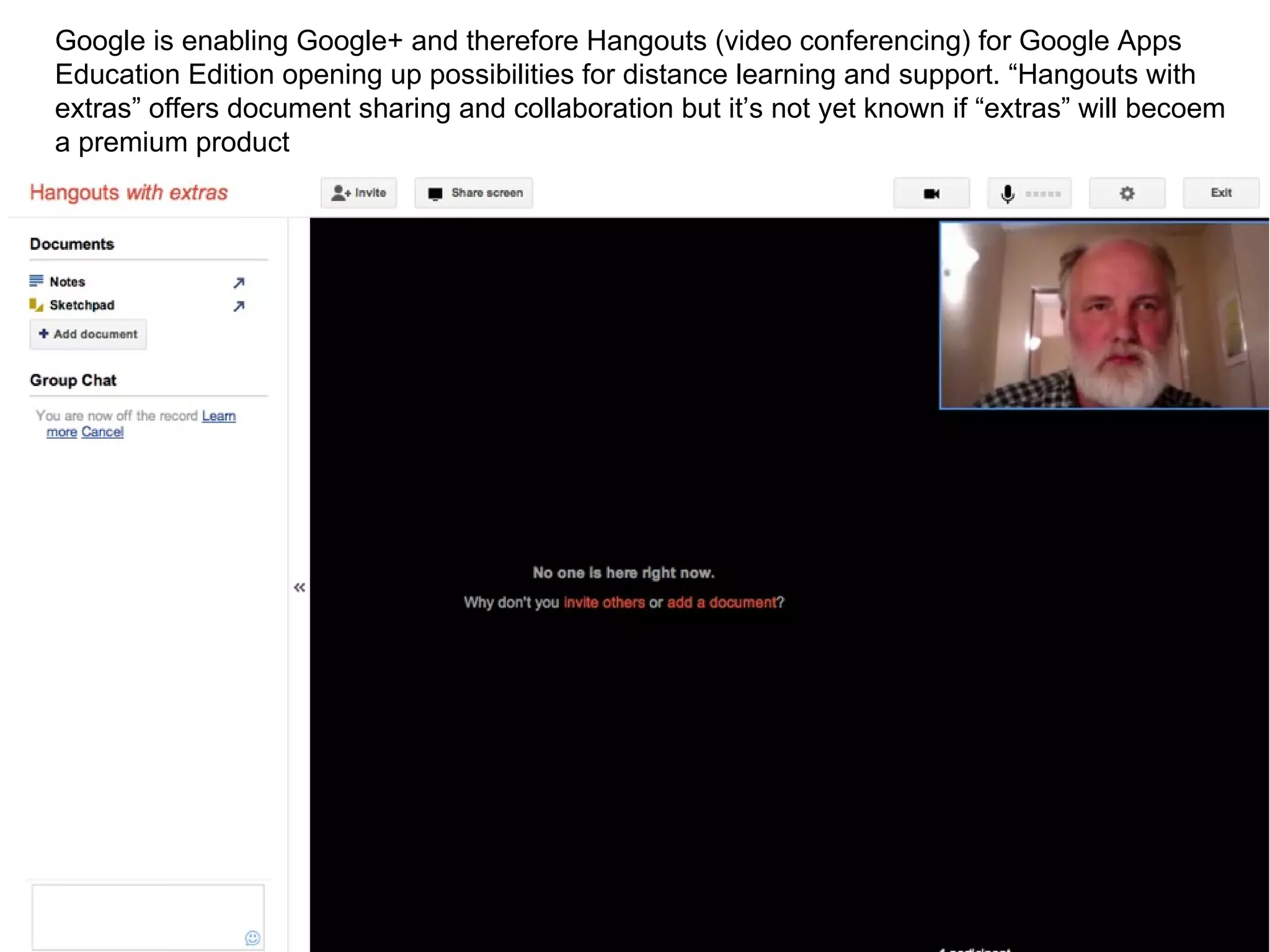The height and width of the screenshot is (952, 1270).
Task: Open the settings gear
Action: click(x=1127, y=193)
